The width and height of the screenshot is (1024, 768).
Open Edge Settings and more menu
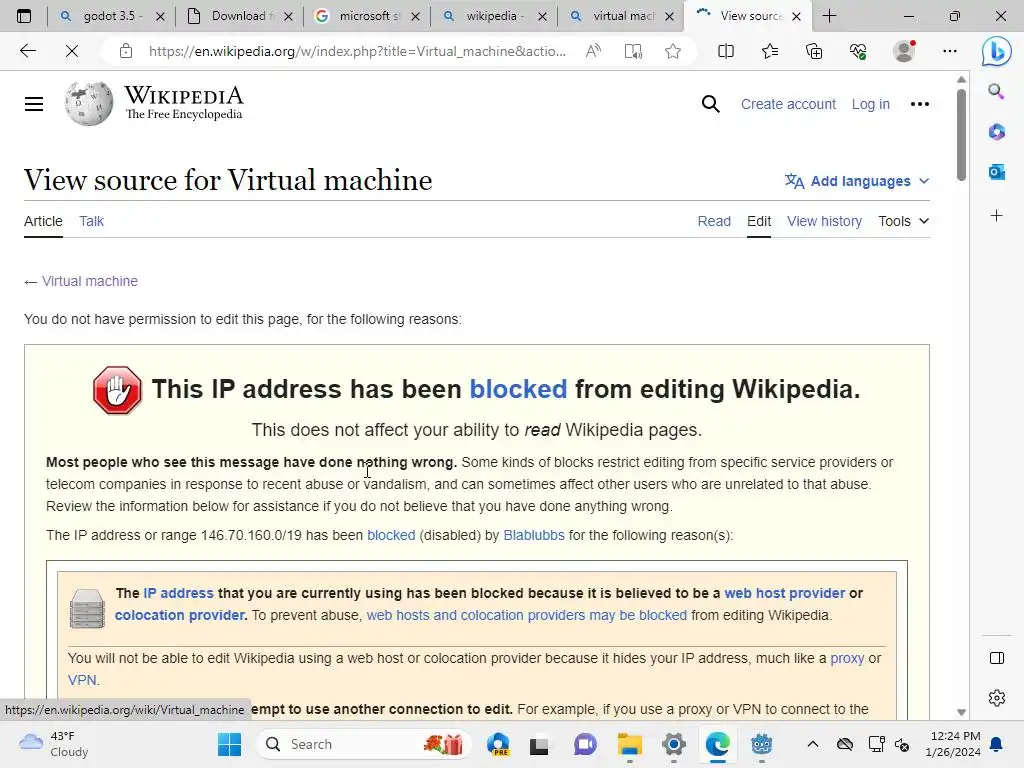pos(950,51)
